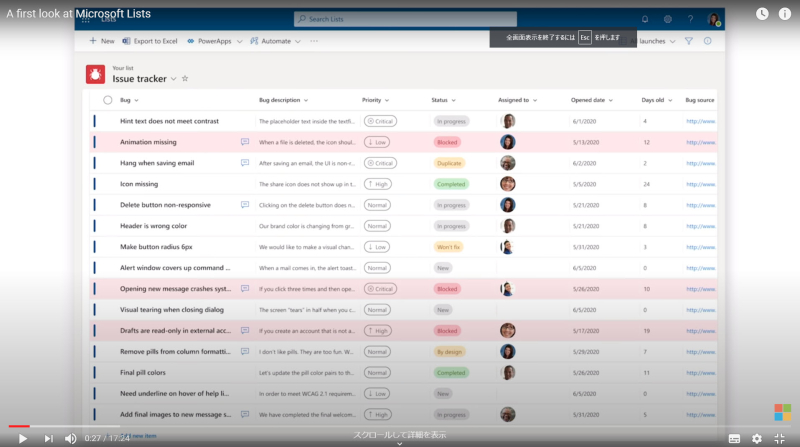This screenshot has width=800, height=447.
Task: Click By design status pill
Action: (x=449, y=352)
